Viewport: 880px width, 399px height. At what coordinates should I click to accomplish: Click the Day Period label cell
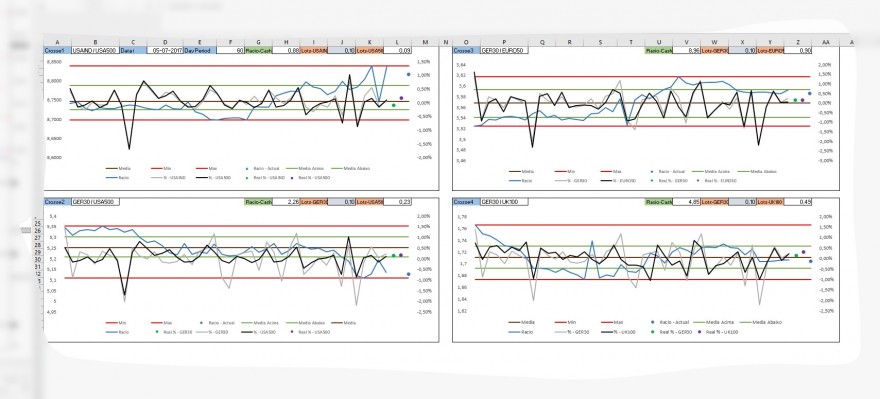(200, 51)
